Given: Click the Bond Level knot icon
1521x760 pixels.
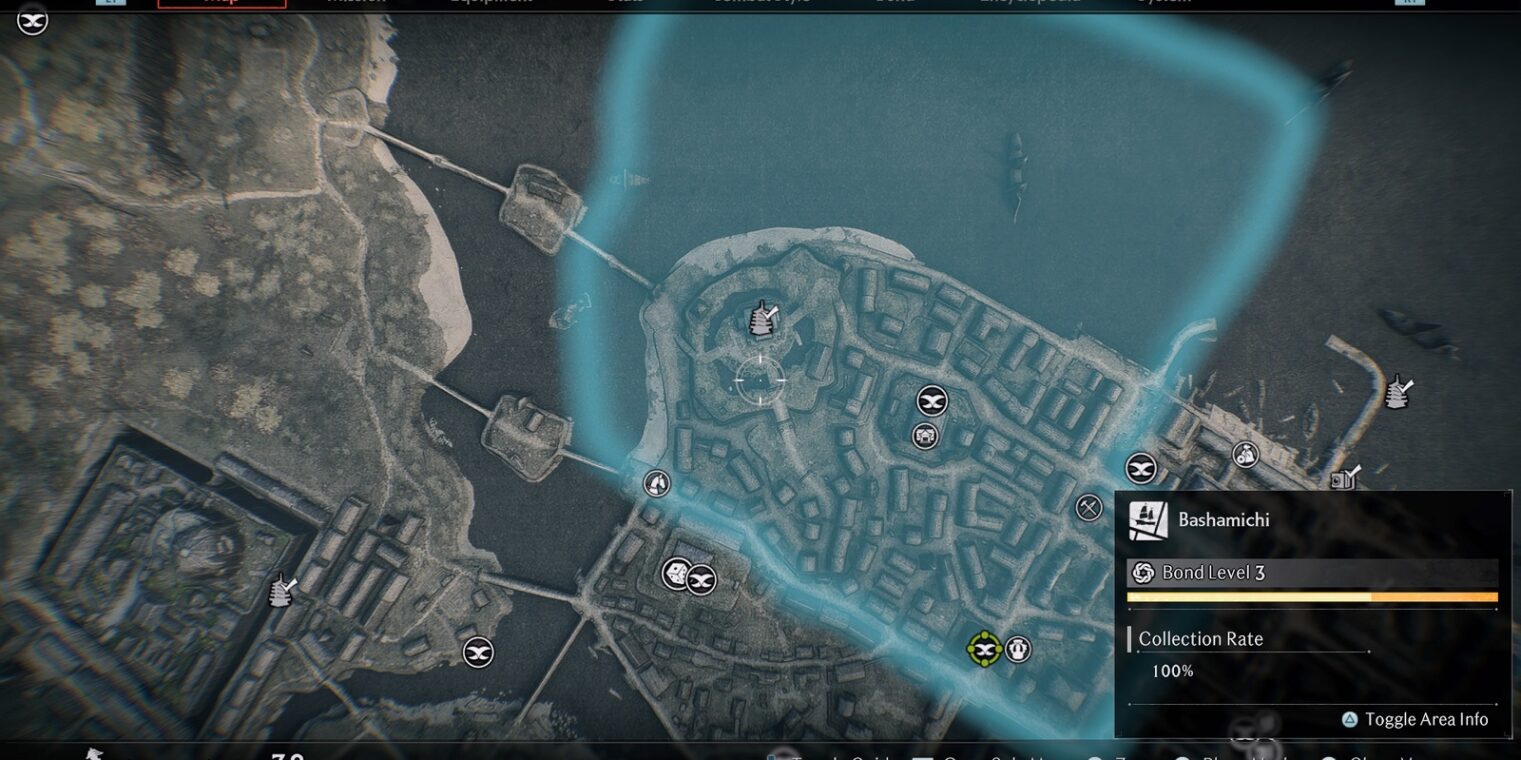Looking at the screenshot, I should 1143,573.
